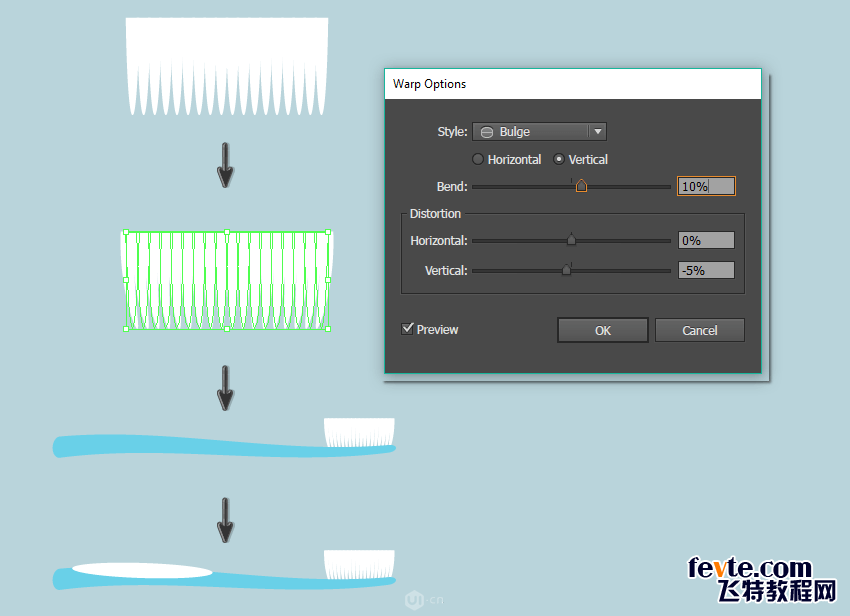Click the Bulge style icon
This screenshot has width=850, height=616.
[487, 132]
